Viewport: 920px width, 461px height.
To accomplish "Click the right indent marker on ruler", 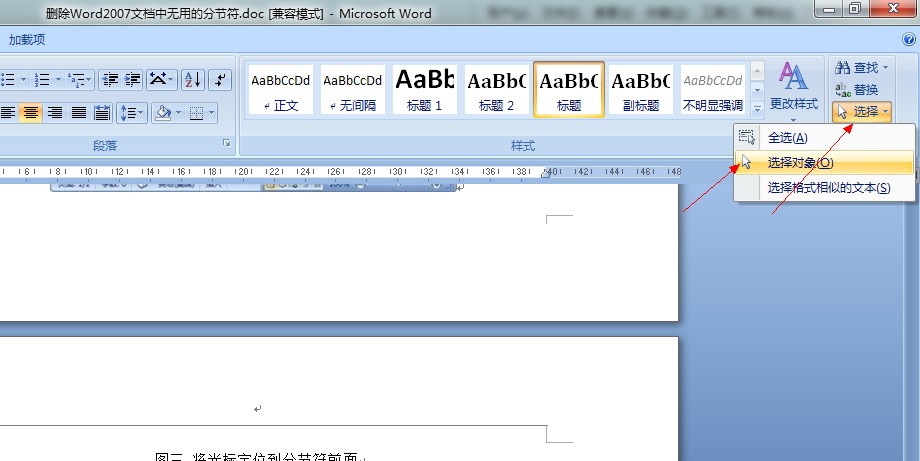I will tap(546, 174).
